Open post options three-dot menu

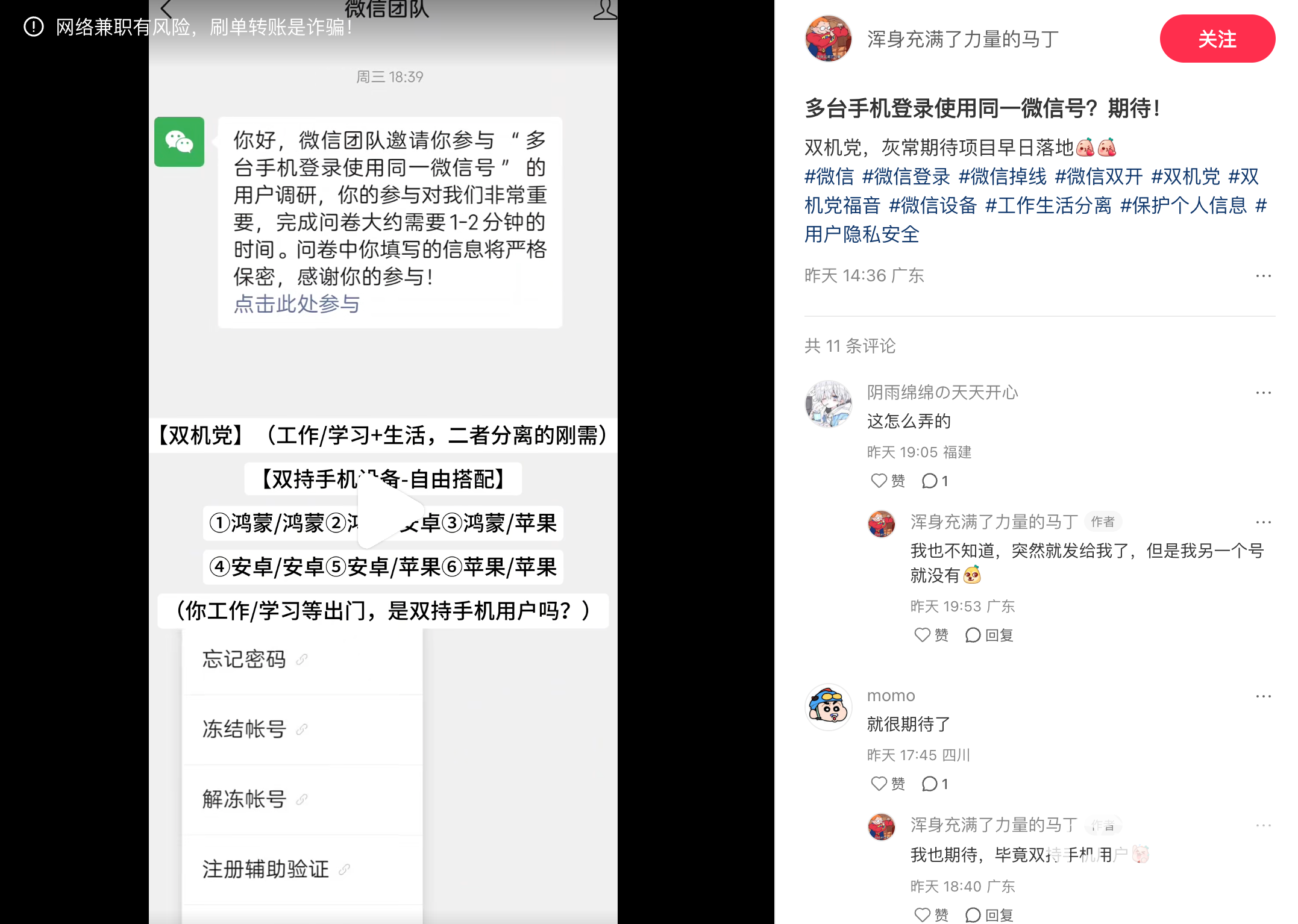[1263, 276]
